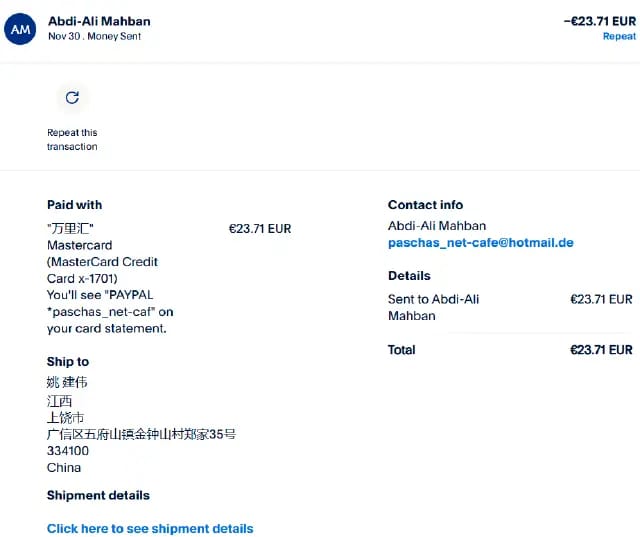
Task: Click the AM initials avatar
Action: 20,29
